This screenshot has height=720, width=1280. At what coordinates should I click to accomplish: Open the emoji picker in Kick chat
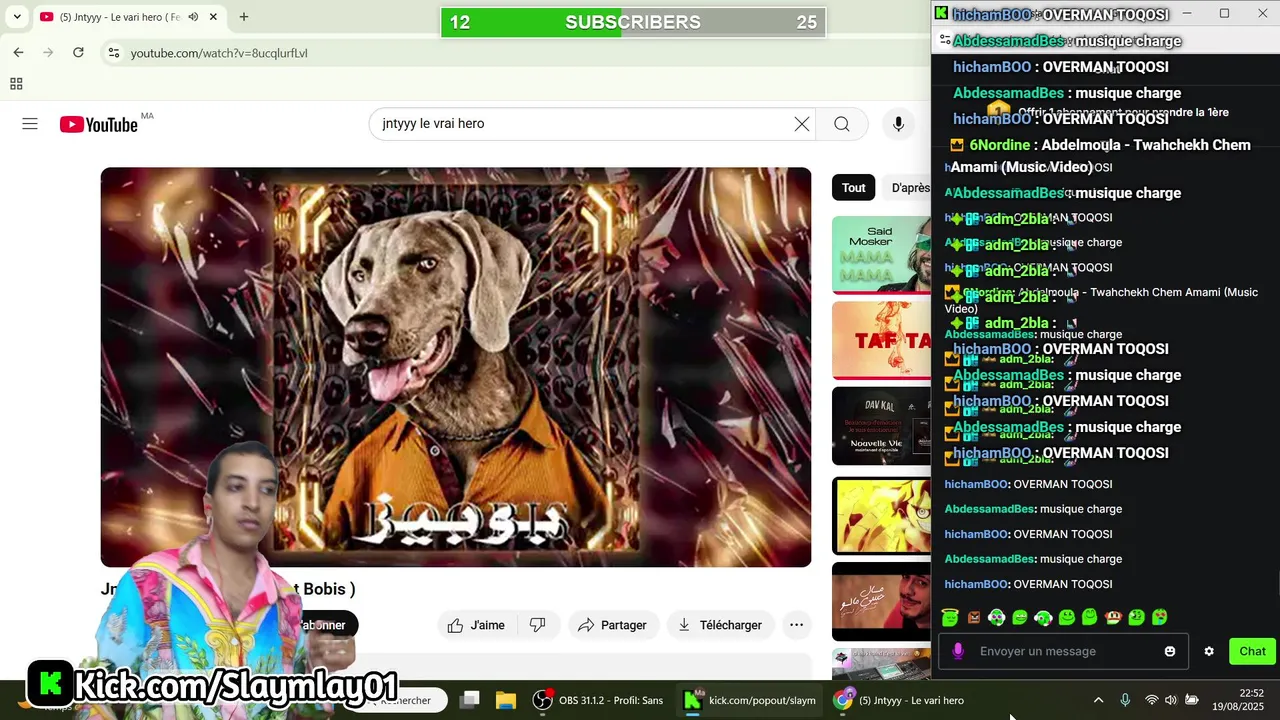coord(1170,651)
